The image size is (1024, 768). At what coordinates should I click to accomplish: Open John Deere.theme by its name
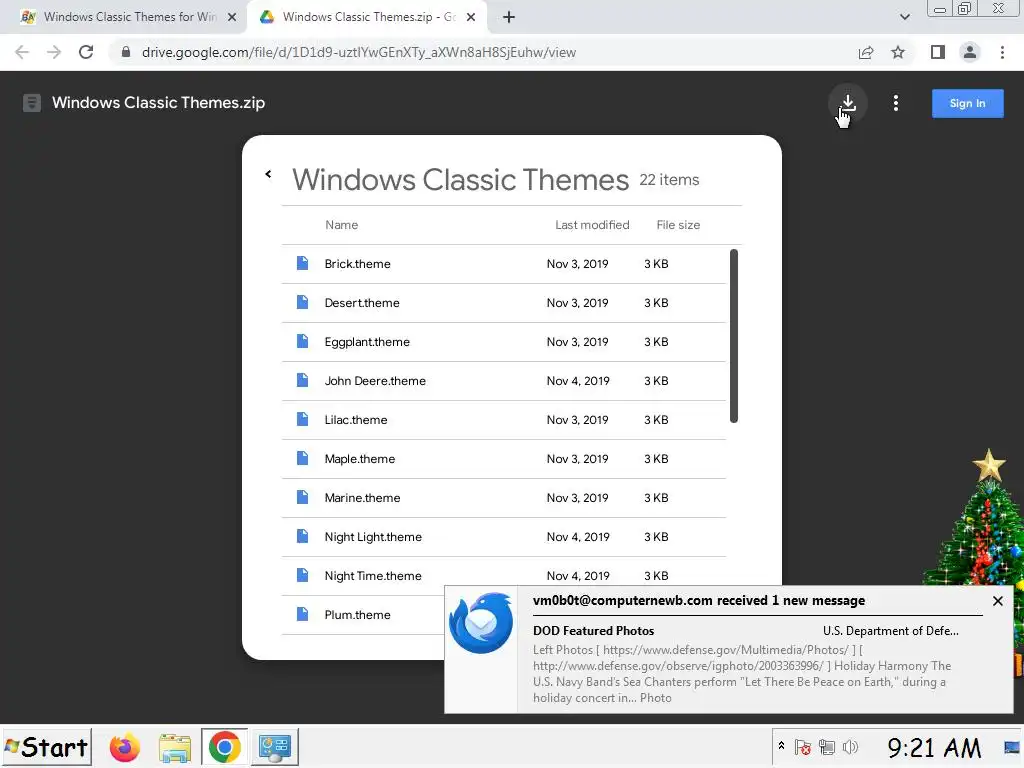[x=375, y=381]
